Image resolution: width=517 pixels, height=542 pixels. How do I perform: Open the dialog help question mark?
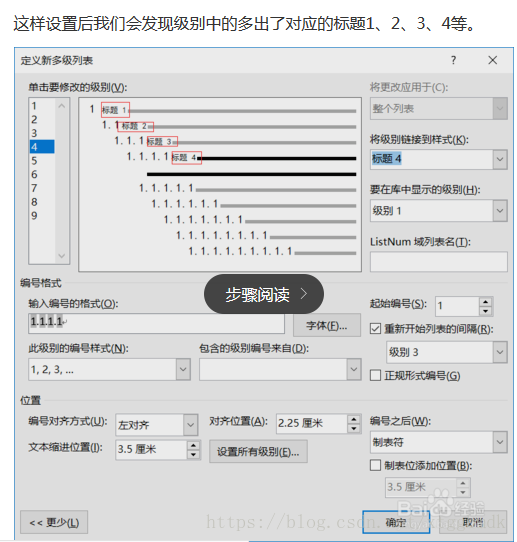453,60
